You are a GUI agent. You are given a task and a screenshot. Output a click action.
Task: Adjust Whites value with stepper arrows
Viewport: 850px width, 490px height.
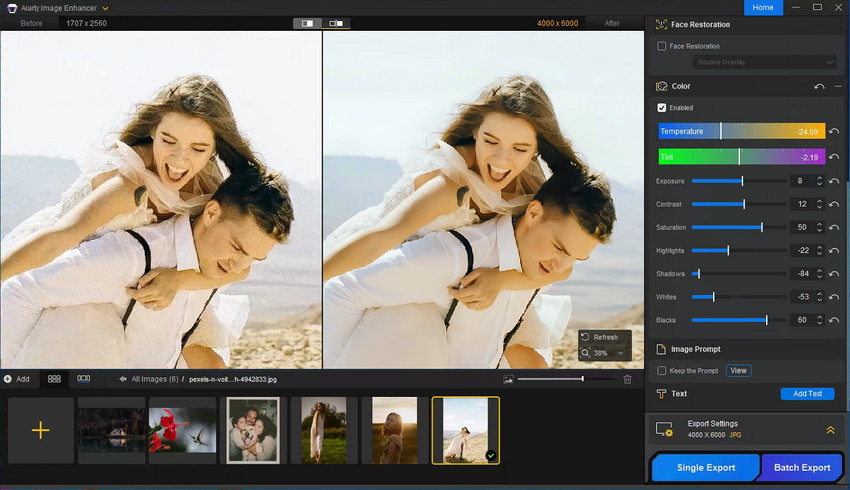coord(819,297)
